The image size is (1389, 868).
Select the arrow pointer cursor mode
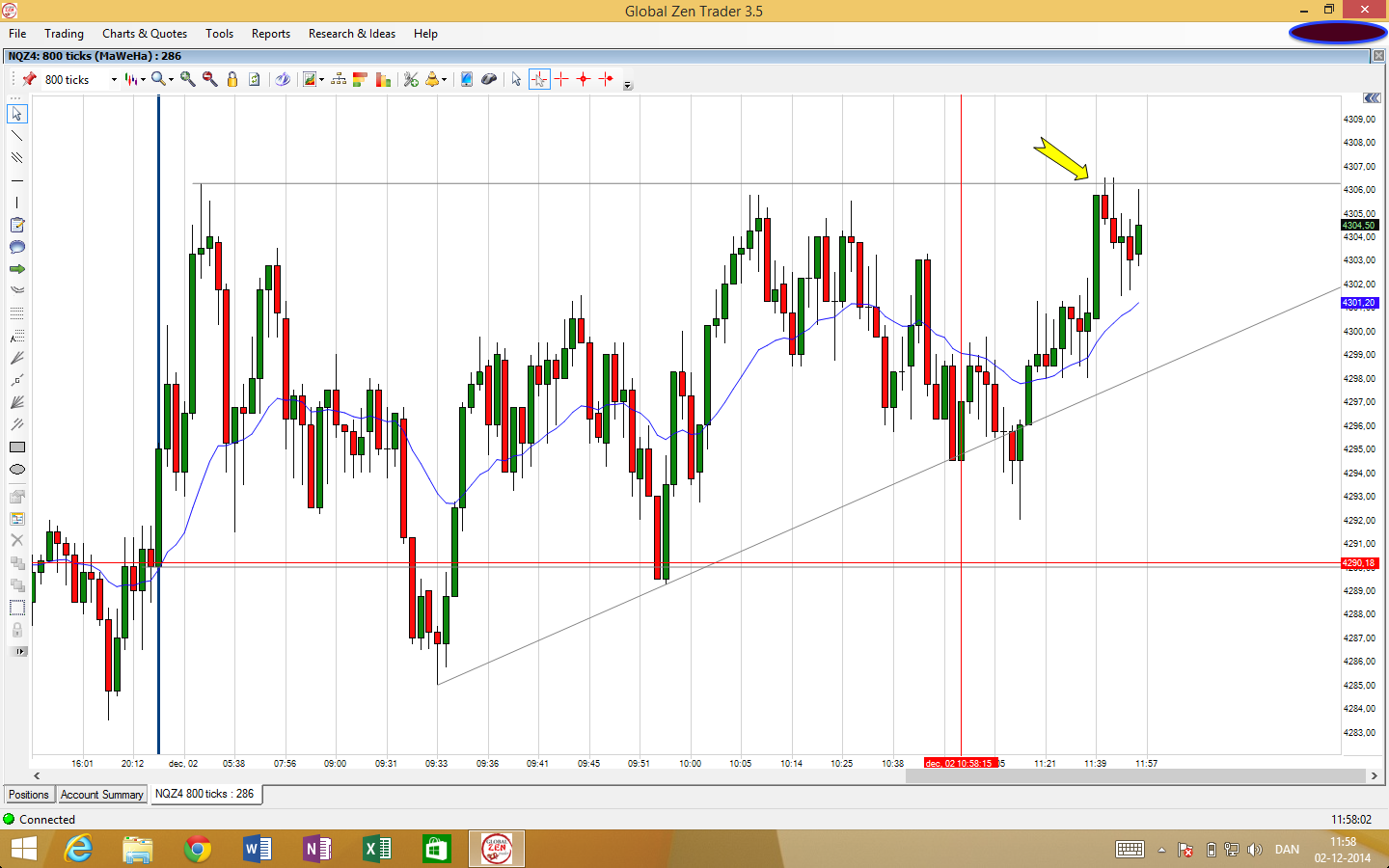coord(516,79)
